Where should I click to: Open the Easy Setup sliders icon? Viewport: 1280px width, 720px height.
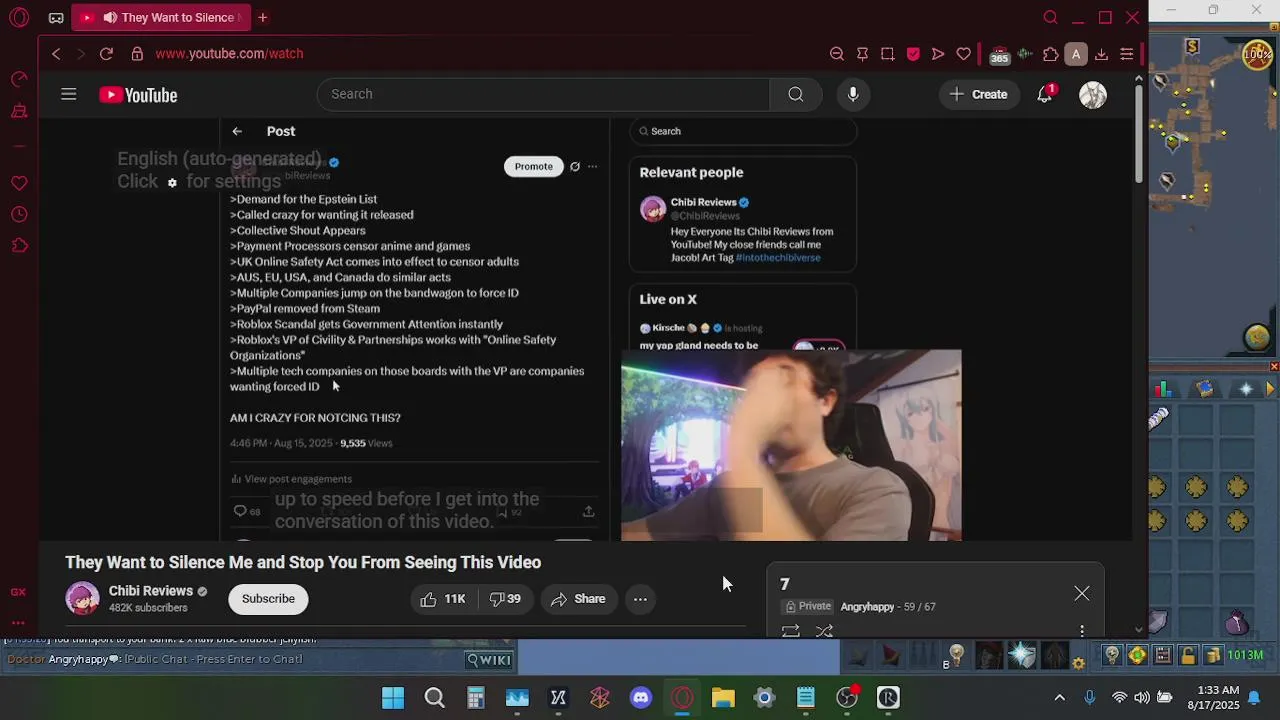[1127, 54]
